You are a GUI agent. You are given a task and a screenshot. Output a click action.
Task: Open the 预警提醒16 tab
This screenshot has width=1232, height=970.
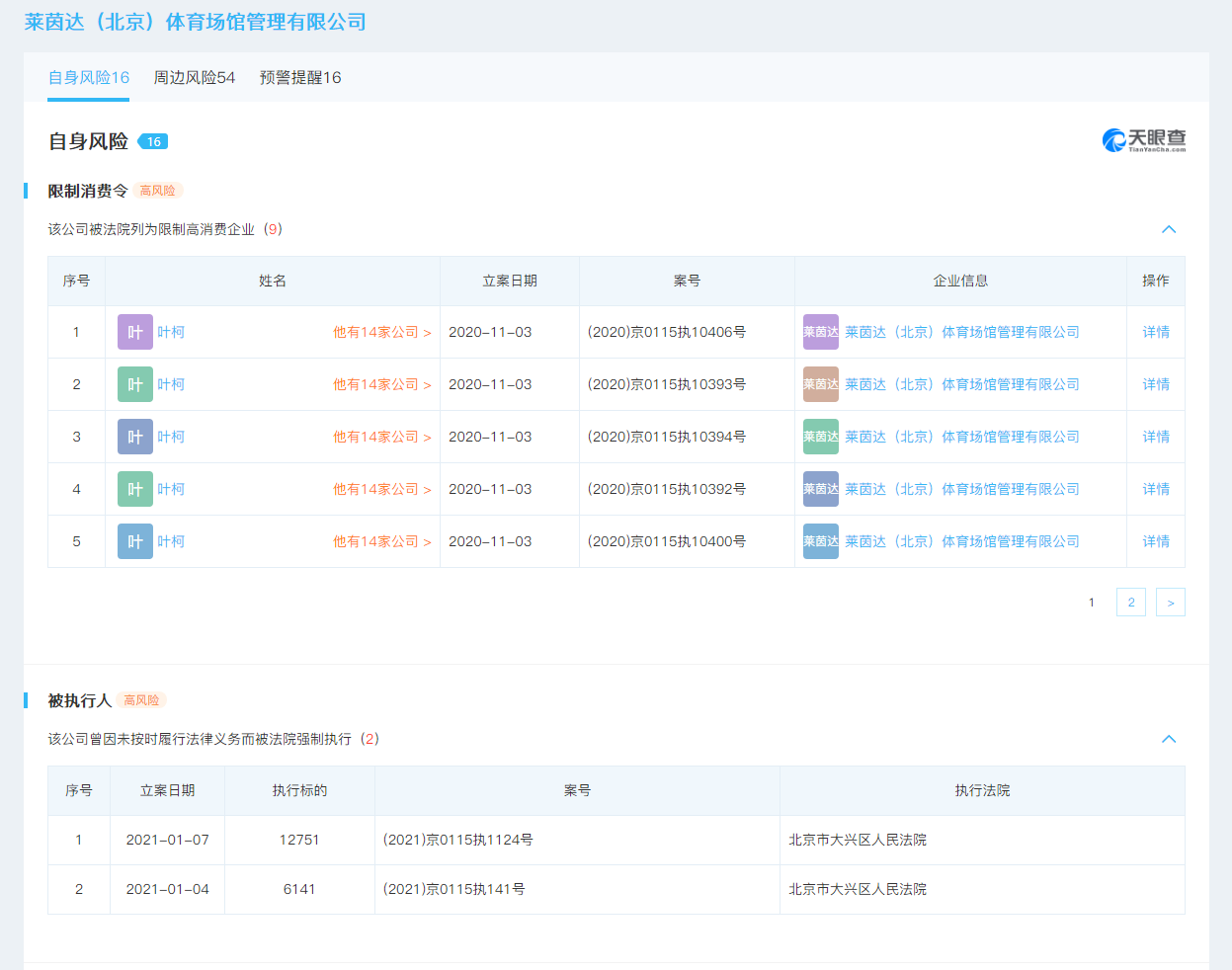300,78
